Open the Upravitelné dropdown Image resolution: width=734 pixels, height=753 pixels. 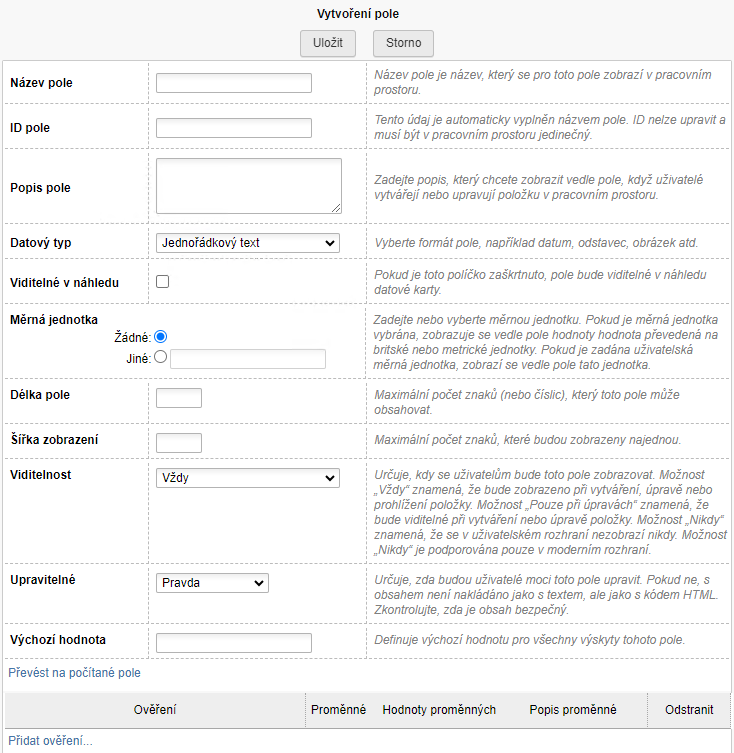[212, 582]
